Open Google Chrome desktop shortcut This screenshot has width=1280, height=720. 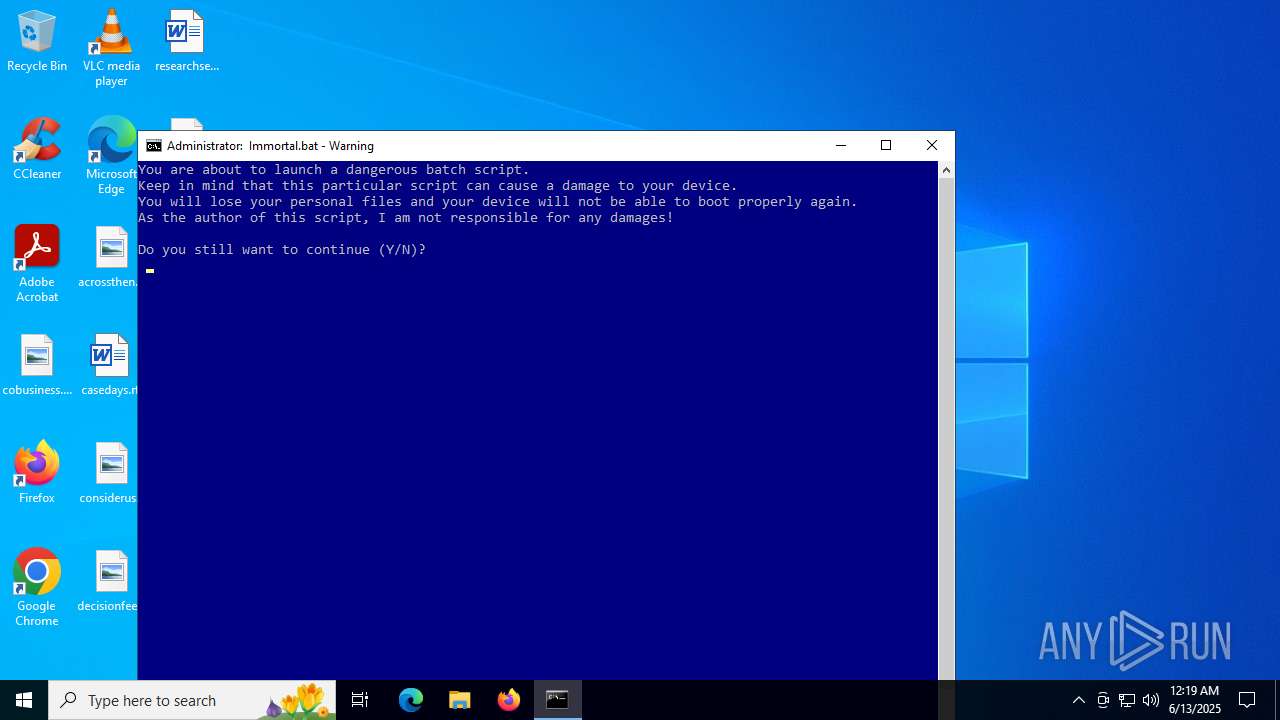pos(37,588)
